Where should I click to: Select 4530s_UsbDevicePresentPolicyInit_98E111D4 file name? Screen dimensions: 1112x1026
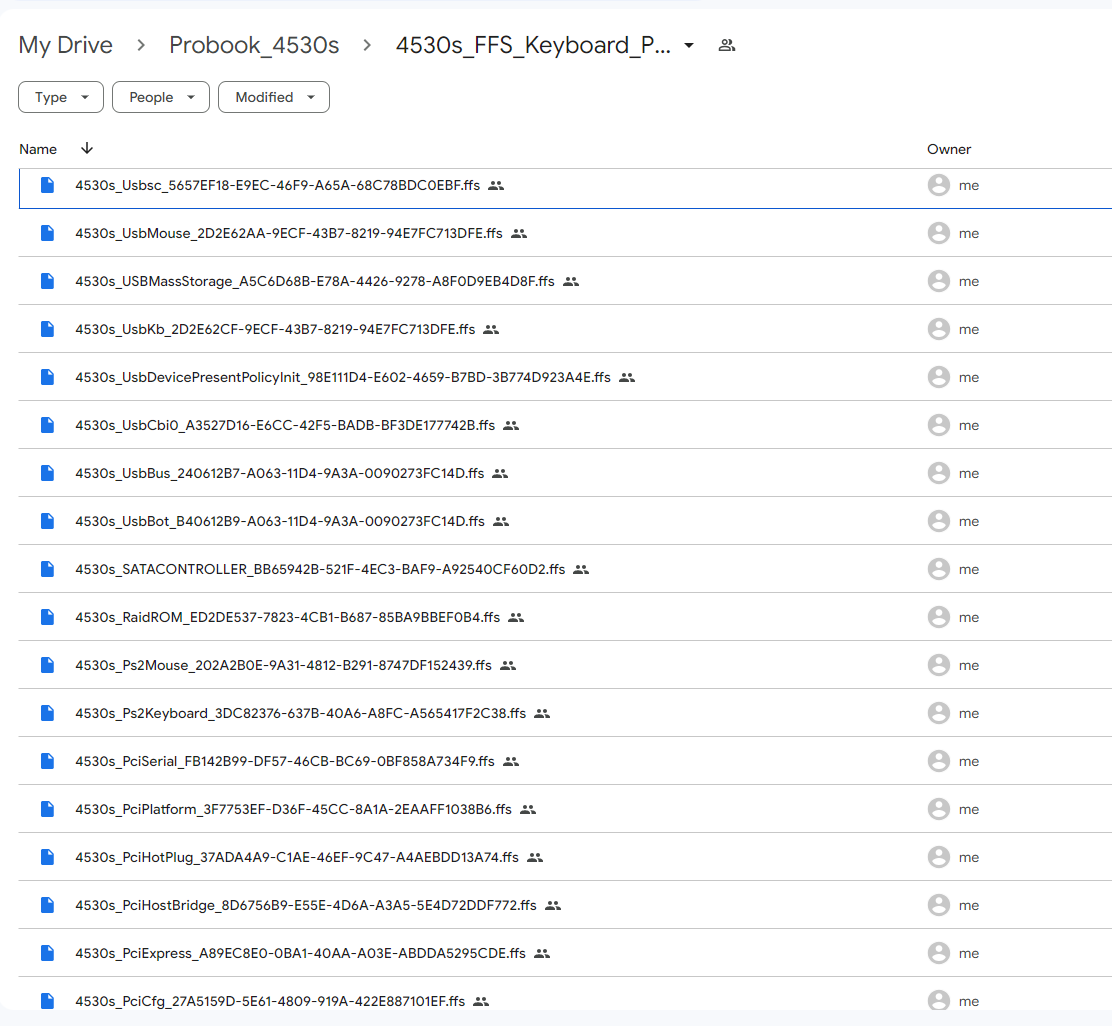pyautogui.click(x=343, y=377)
